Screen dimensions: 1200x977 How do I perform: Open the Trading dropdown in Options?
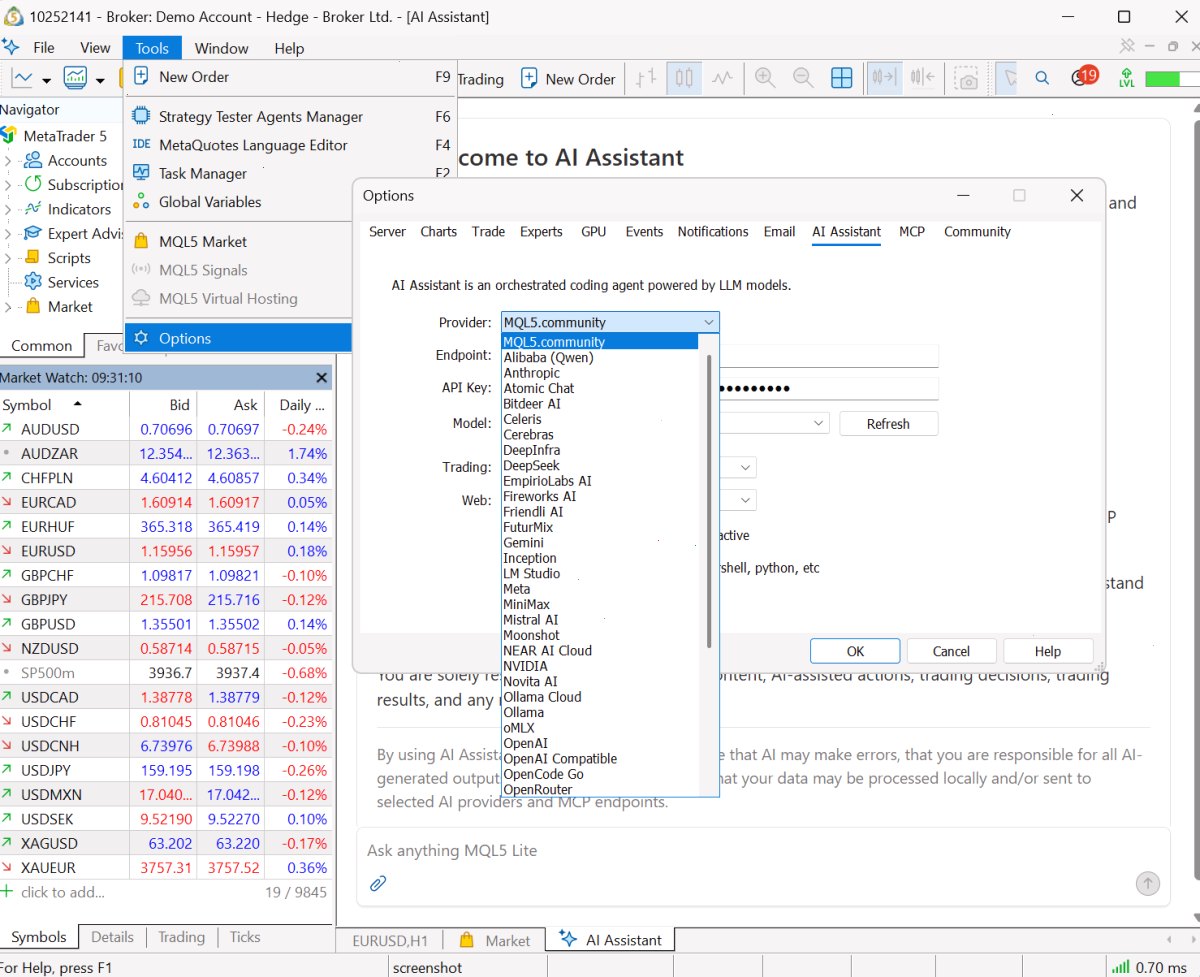[x=747, y=467]
